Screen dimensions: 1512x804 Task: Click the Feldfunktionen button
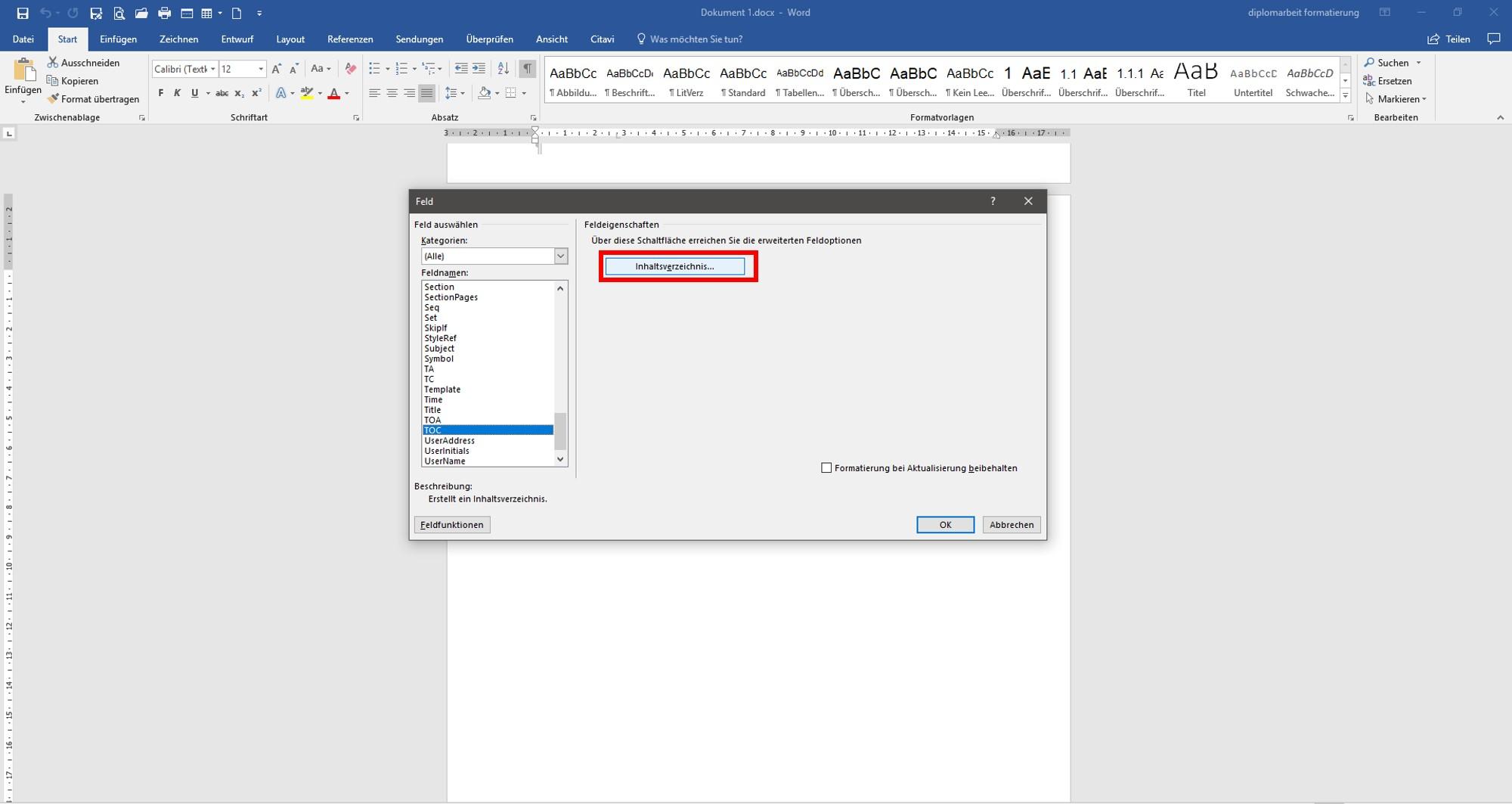pyautogui.click(x=452, y=525)
